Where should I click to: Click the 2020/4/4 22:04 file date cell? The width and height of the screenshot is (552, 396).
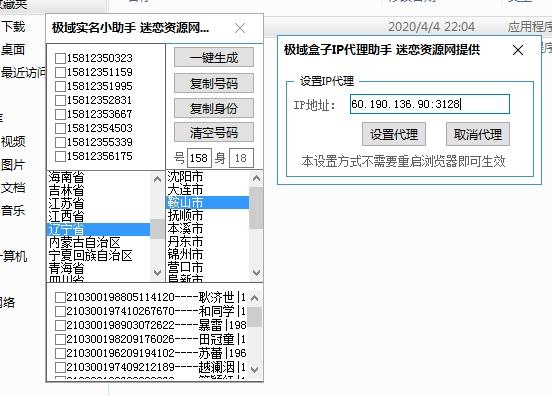[x=431, y=27]
